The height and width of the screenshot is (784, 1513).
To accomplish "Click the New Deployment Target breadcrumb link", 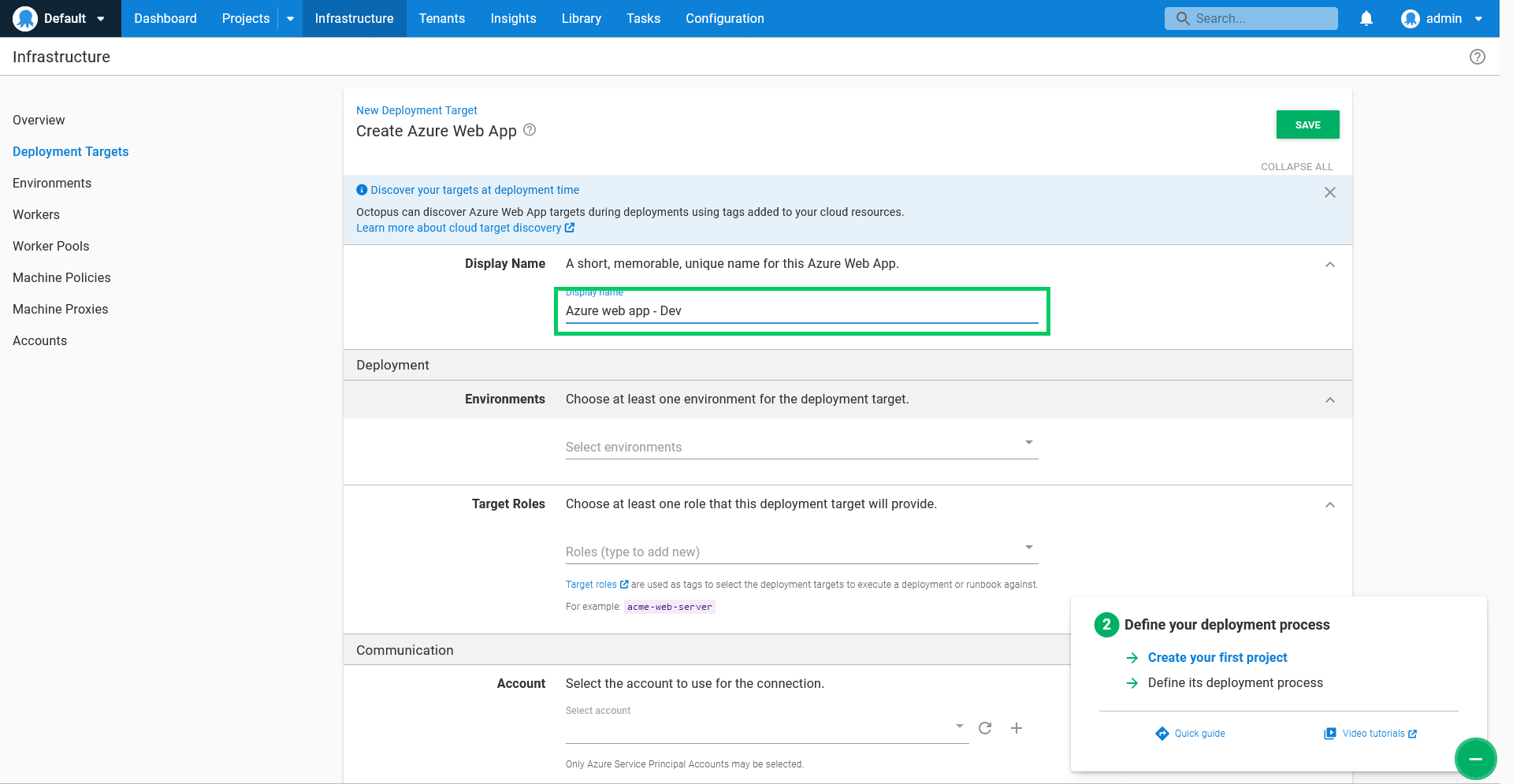I will [417, 110].
